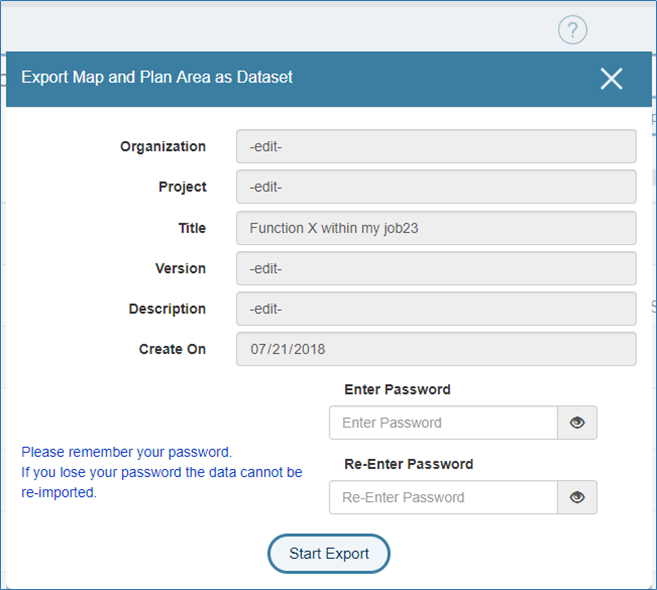
Task: Click the Create On date field
Action: (436, 349)
